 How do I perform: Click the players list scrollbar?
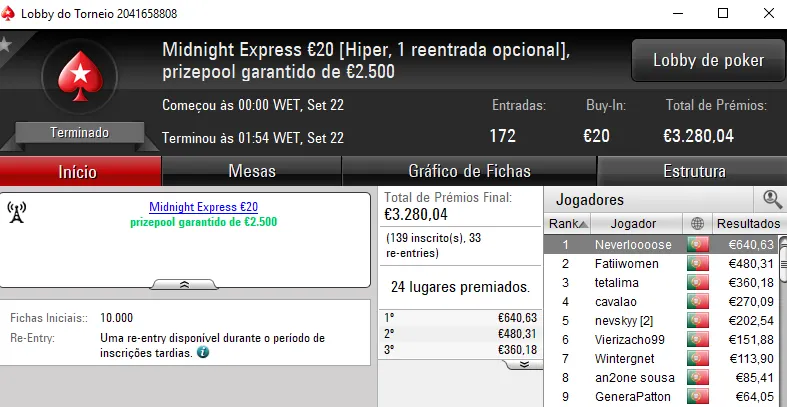click(781, 320)
